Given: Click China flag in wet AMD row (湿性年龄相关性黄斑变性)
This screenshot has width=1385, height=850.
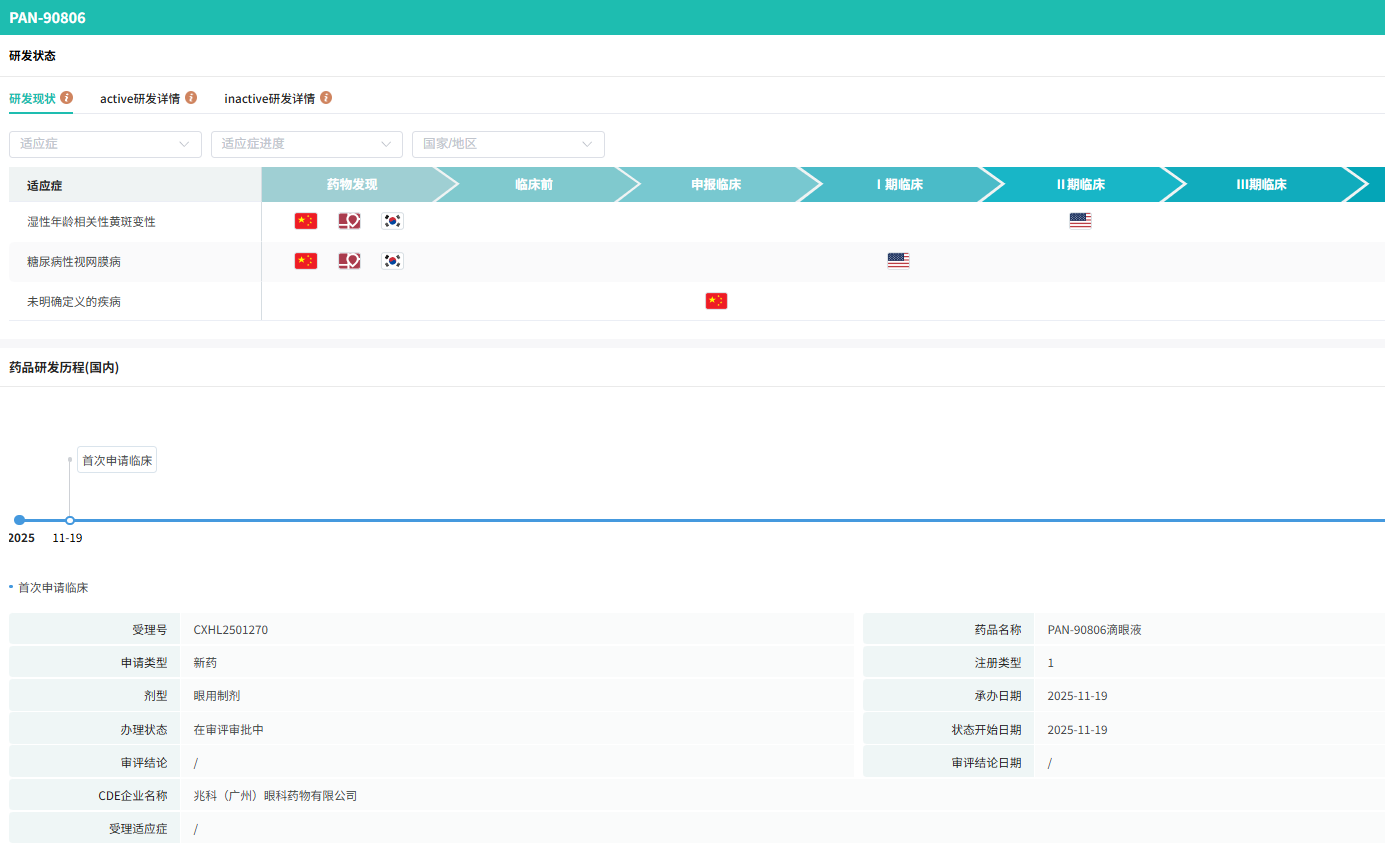Looking at the screenshot, I should click(305, 221).
